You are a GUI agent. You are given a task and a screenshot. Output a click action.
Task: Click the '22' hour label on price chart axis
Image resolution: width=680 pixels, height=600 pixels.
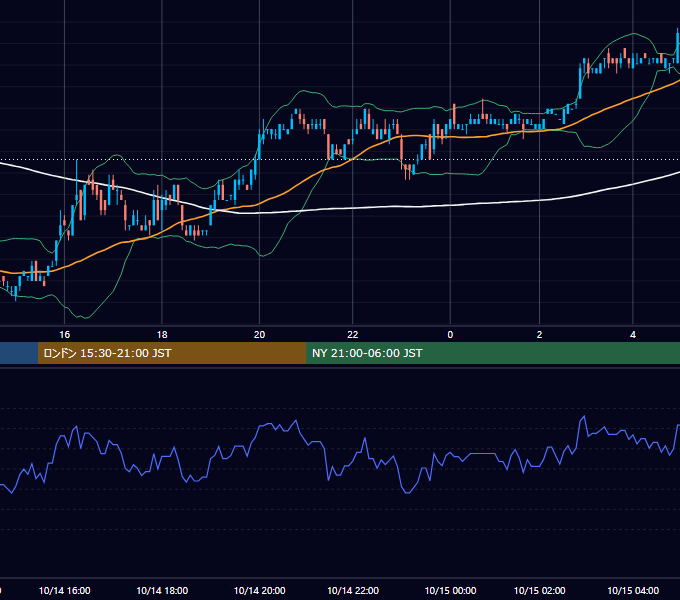pos(353,335)
